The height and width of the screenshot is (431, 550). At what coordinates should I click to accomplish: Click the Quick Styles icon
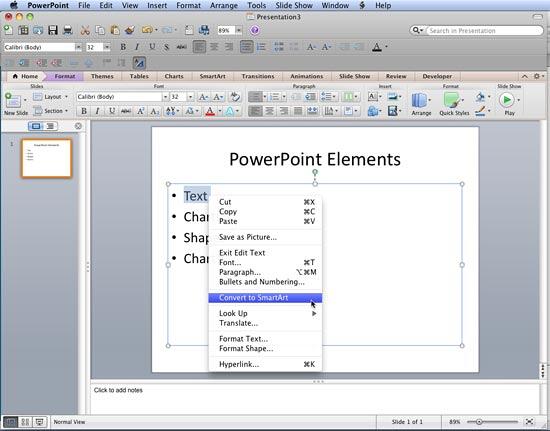coord(452,100)
